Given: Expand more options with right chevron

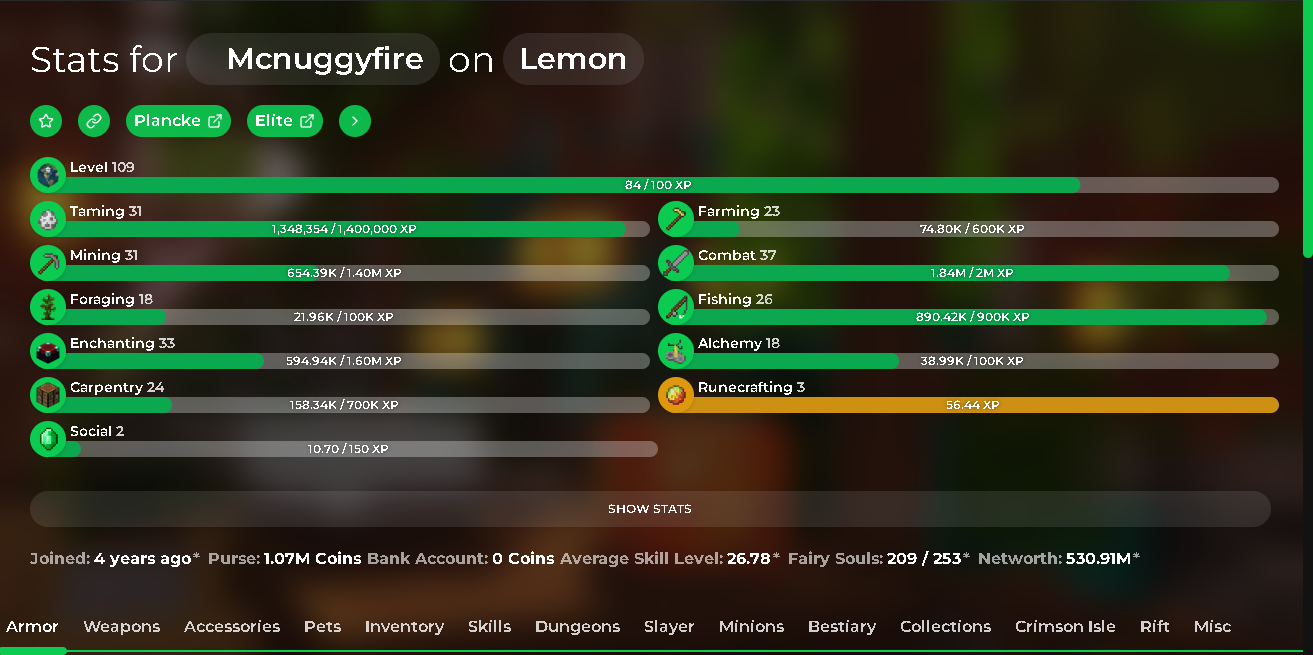Looking at the screenshot, I should coord(355,121).
